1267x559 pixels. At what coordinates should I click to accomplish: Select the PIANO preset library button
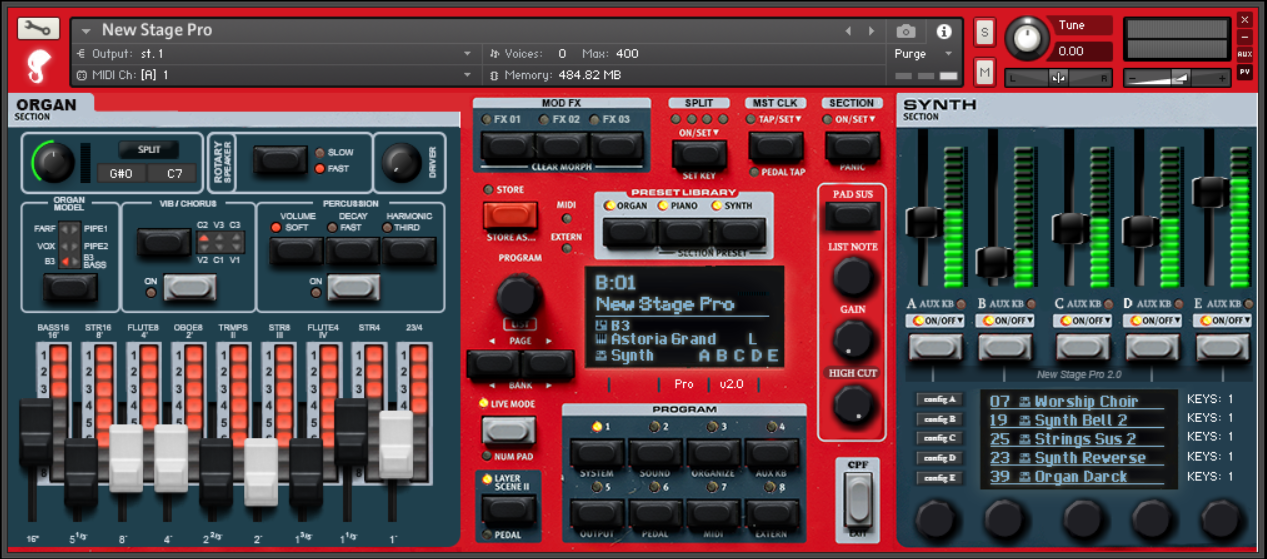pyautogui.click(x=684, y=232)
